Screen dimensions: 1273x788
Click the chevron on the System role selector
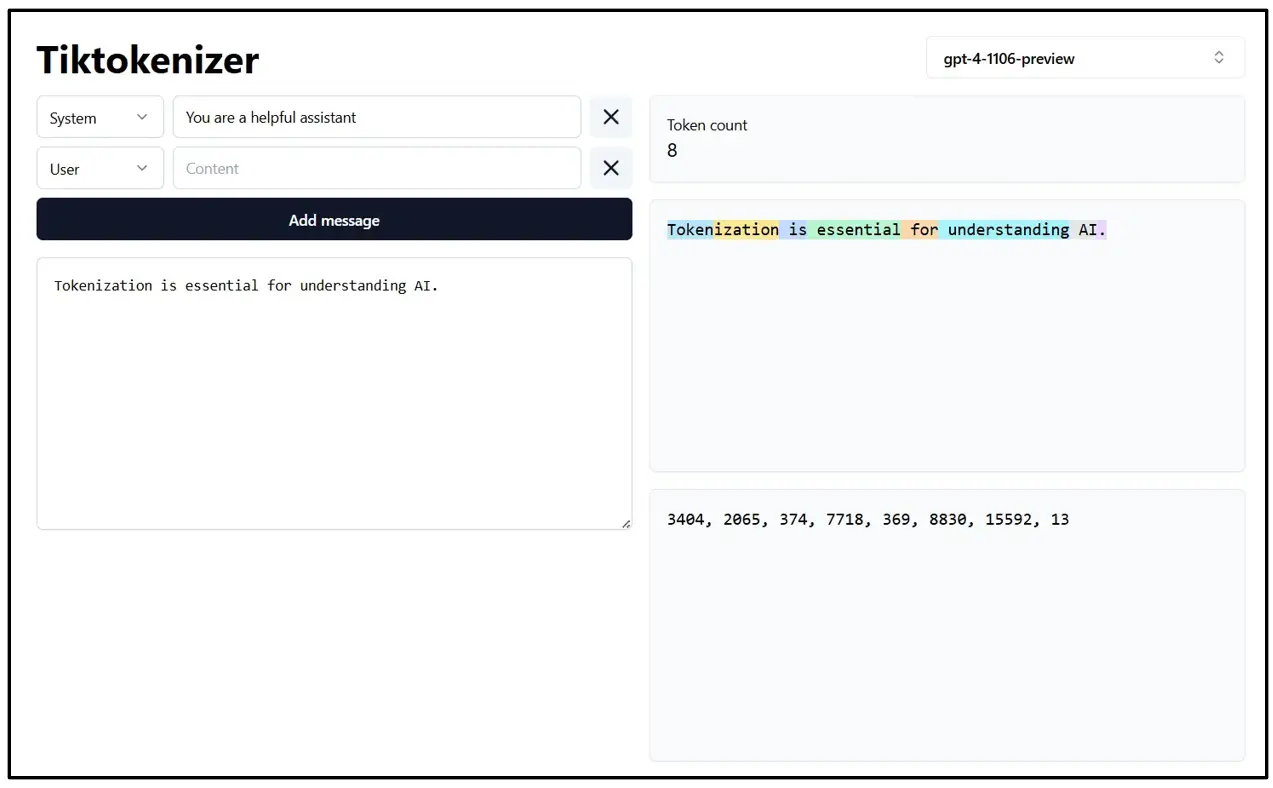(143, 117)
